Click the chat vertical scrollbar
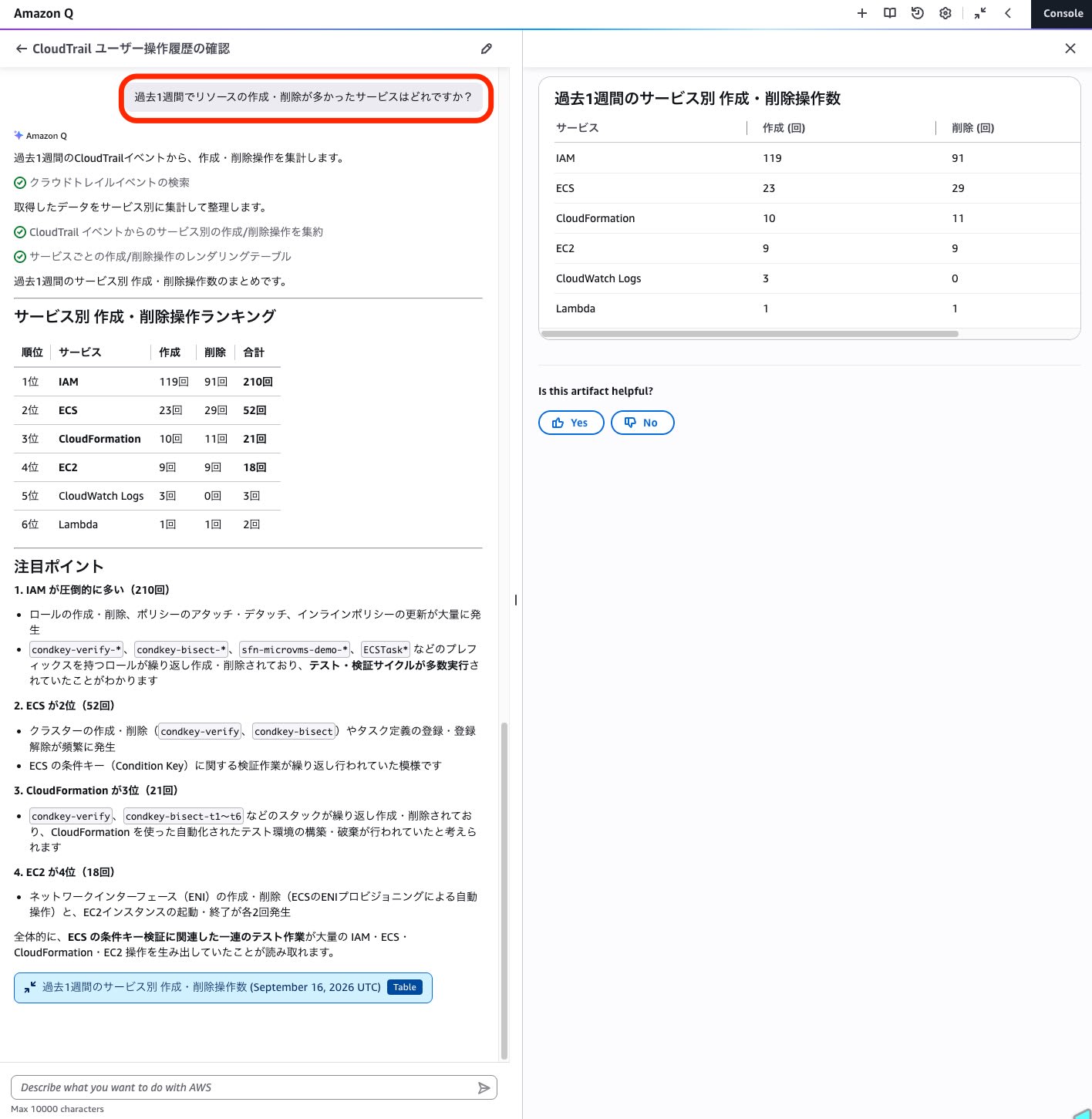The image size is (1092, 1119). (x=504, y=891)
